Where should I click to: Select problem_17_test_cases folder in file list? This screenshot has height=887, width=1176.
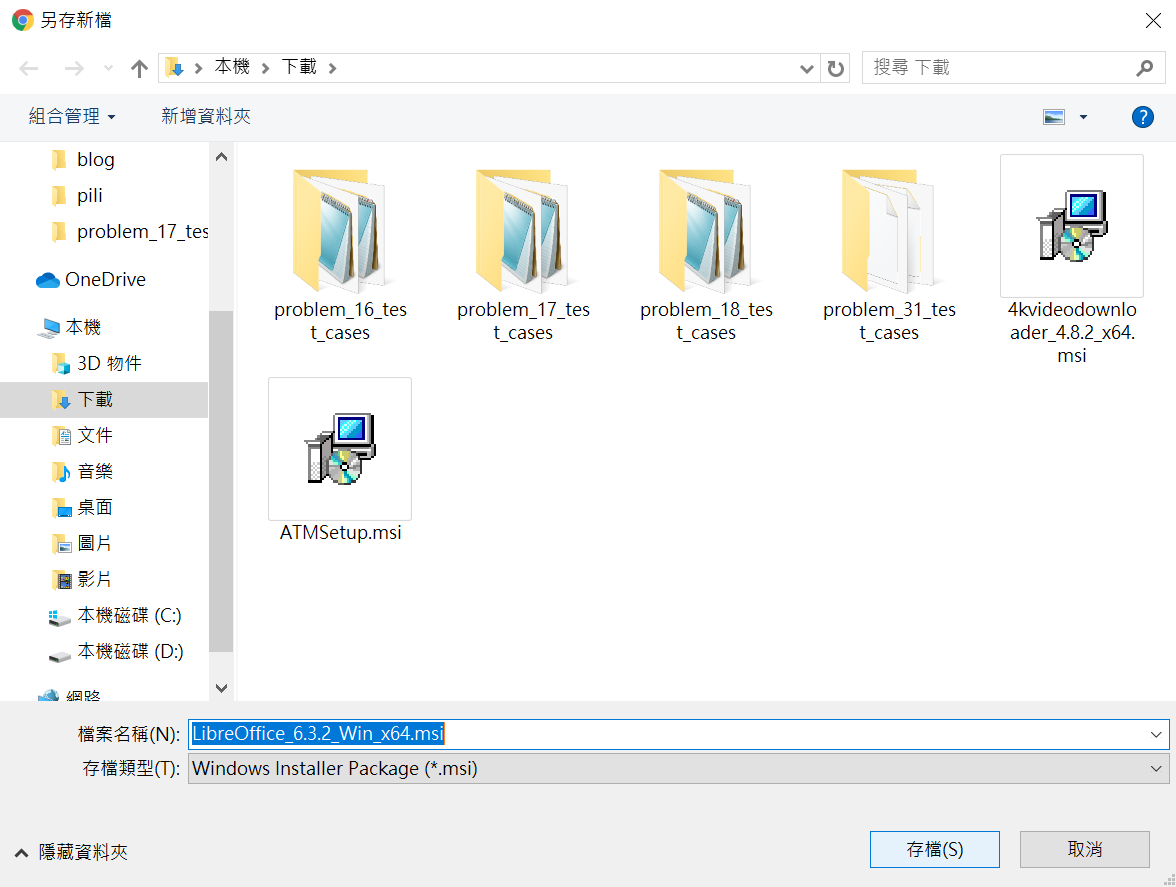(523, 255)
